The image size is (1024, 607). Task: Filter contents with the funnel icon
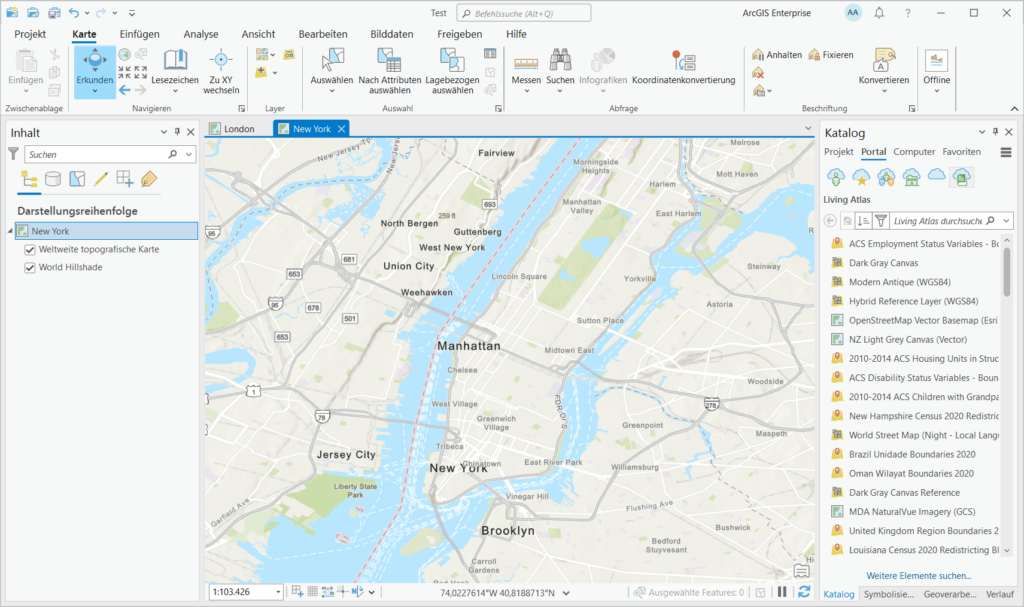pos(13,154)
